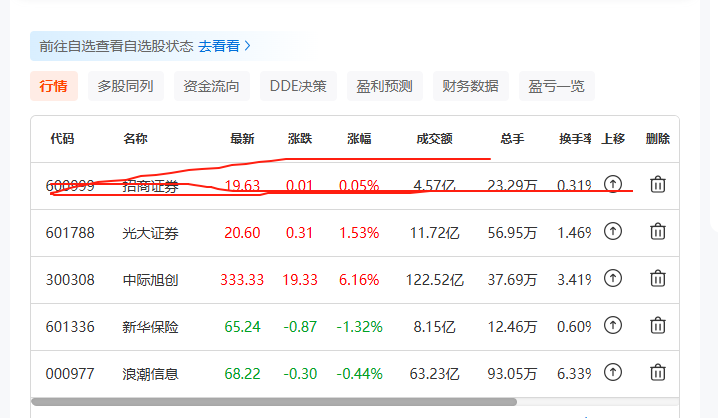Click latest price 68.22
The height and width of the screenshot is (418, 718).
coord(242,374)
